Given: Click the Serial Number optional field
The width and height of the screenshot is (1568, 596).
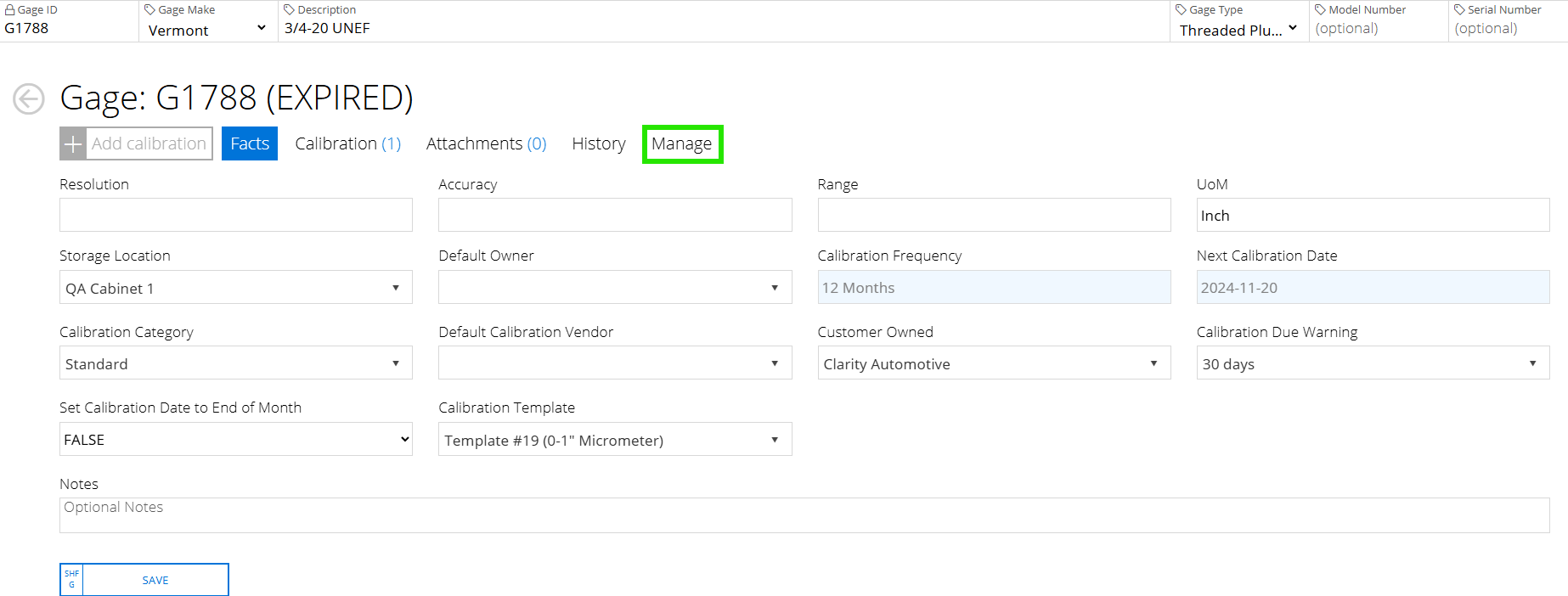Looking at the screenshot, I should [1509, 28].
